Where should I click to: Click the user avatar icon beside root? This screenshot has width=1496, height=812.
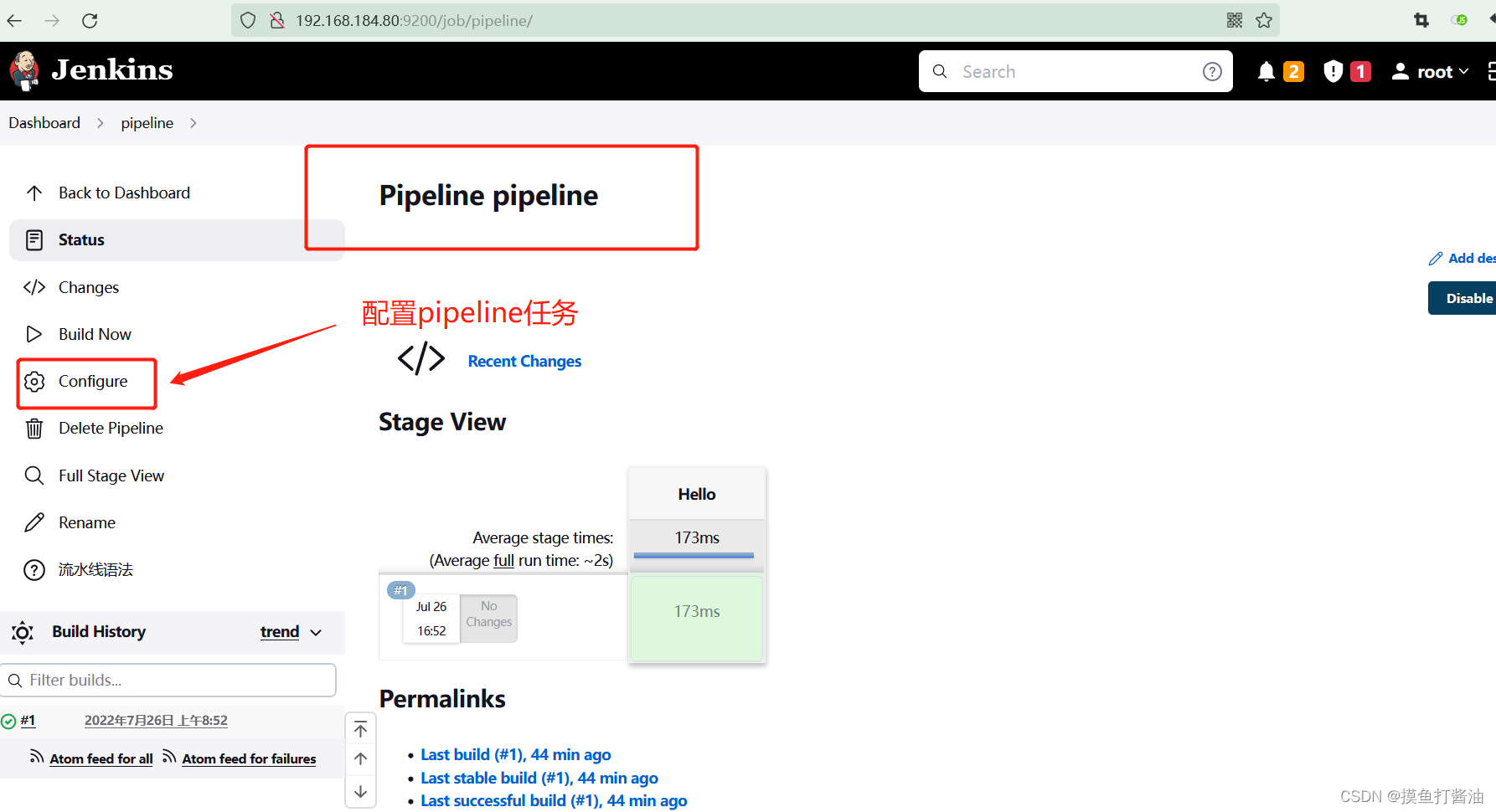tap(1400, 72)
